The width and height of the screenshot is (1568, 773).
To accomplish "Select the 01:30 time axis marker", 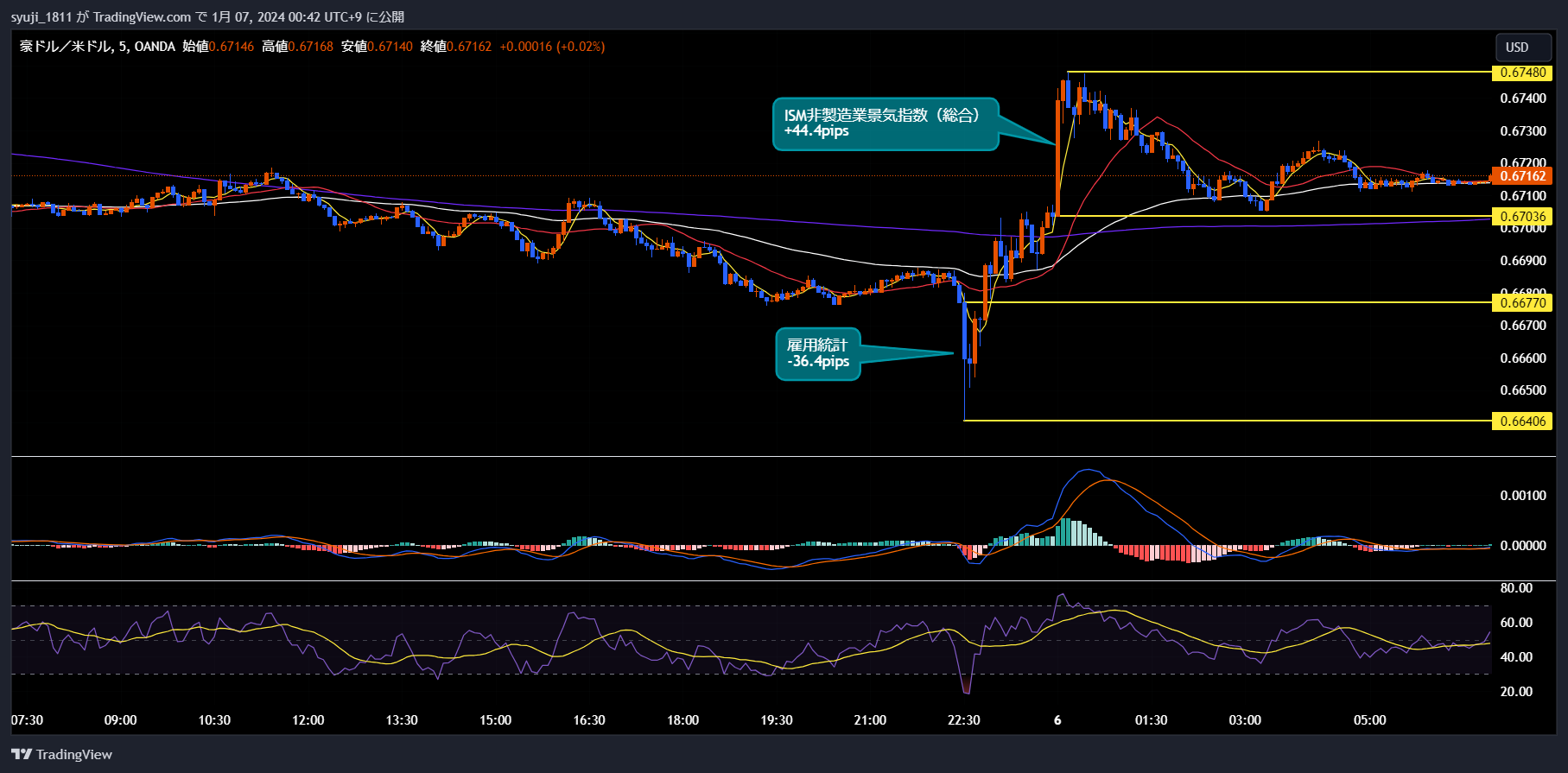I will coord(1151,720).
